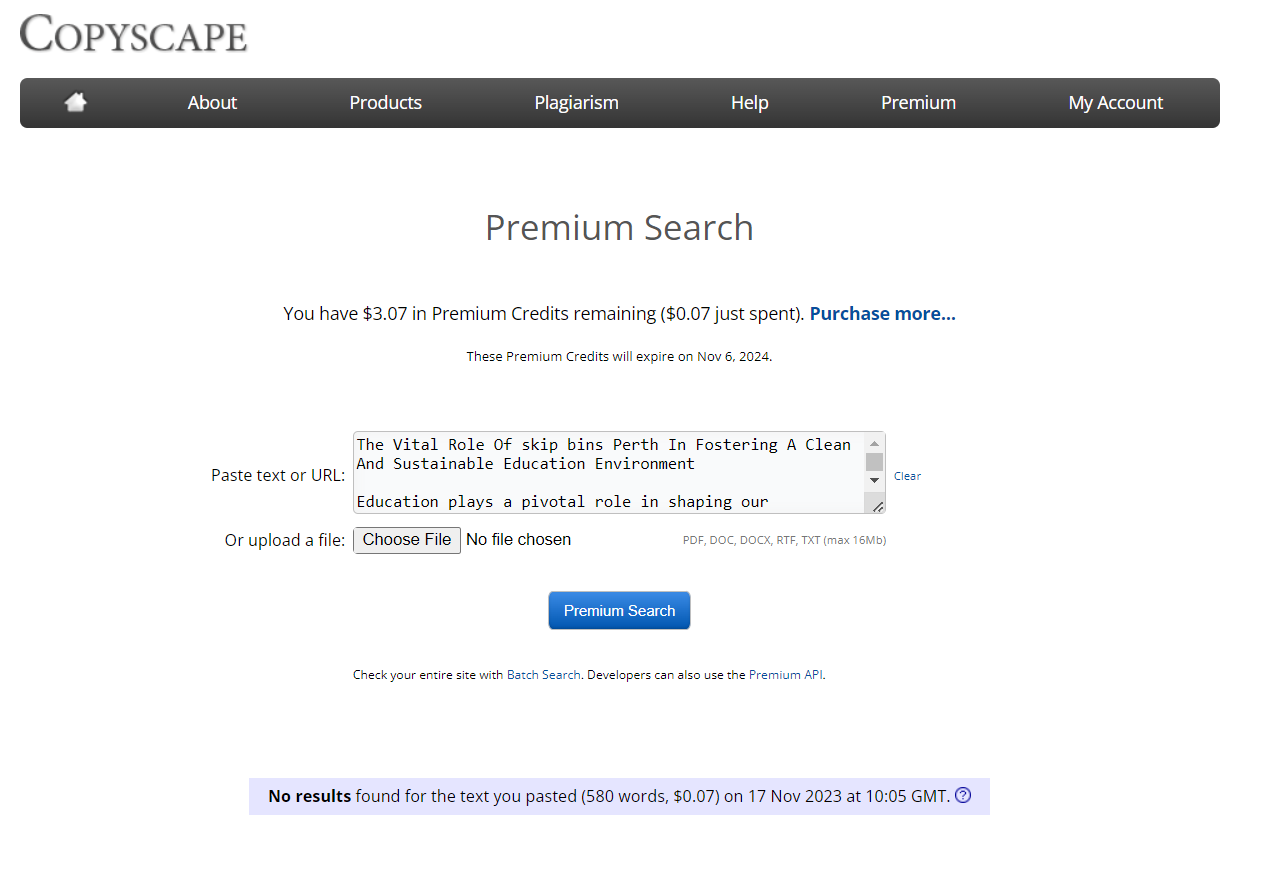Viewport: 1276px width, 880px height.
Task: Click inside the paste text box
Action: (x=610, y=473)
